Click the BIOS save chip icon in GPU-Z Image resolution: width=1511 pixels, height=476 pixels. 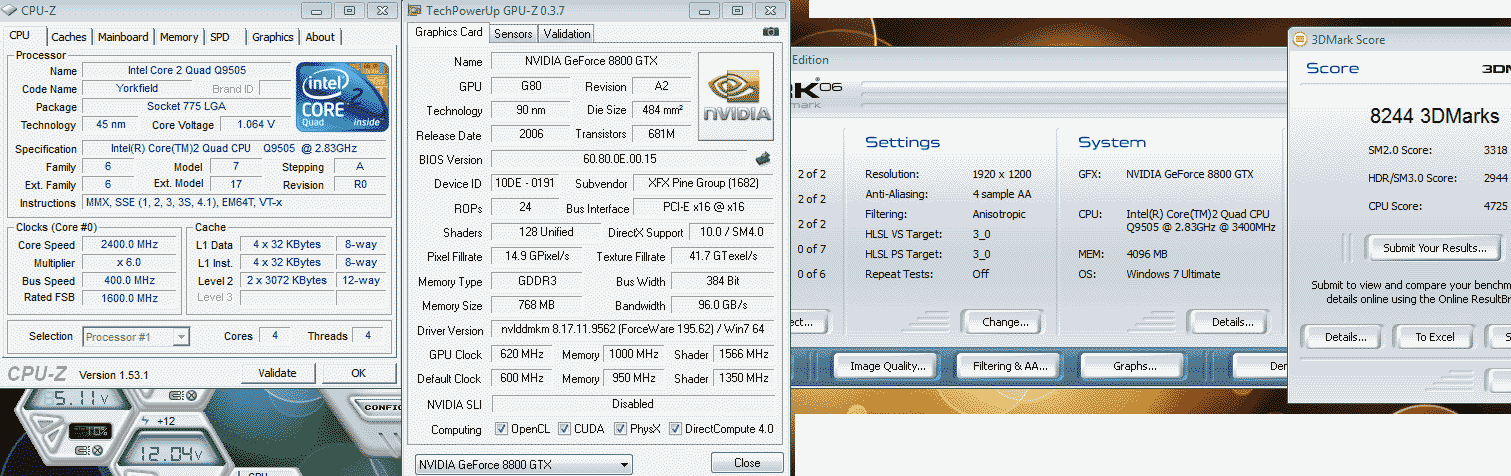pos(762,158)
